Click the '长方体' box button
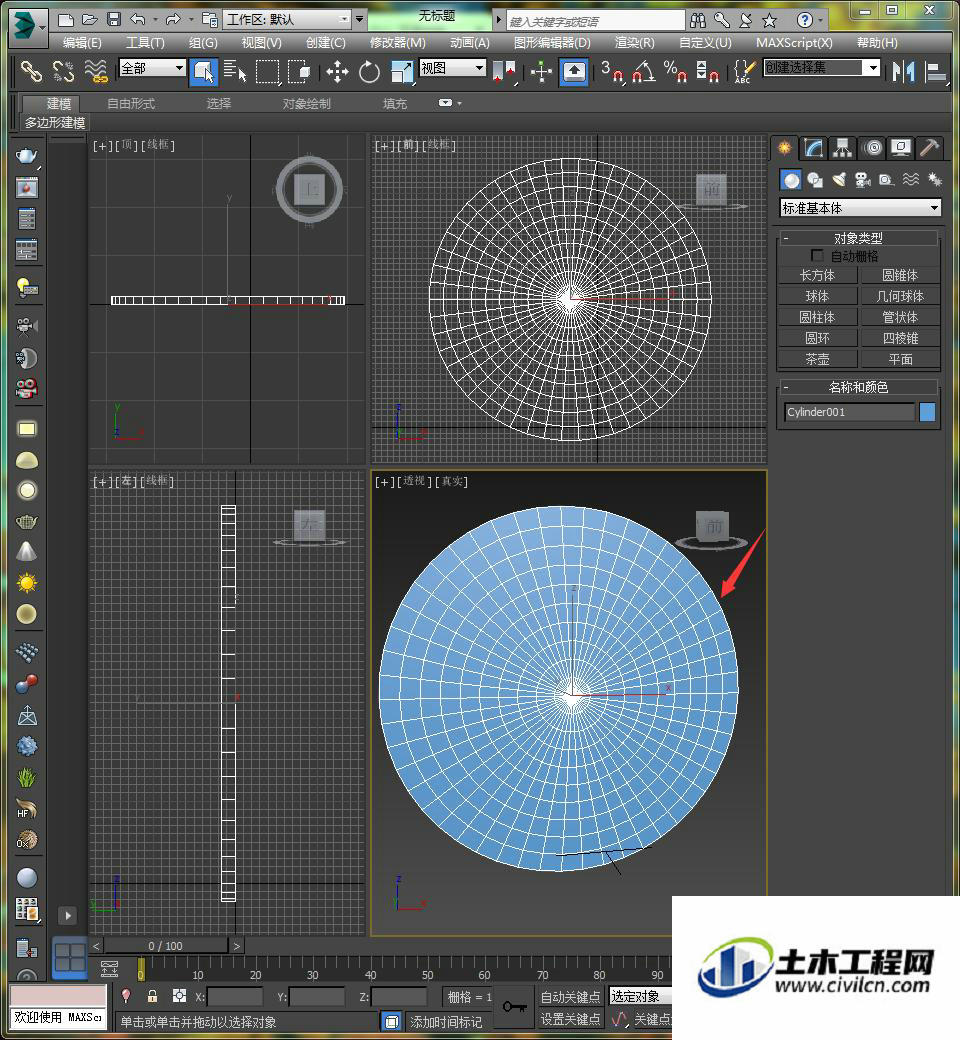This screenshot has height=1040, width=960. coord(817,275)
